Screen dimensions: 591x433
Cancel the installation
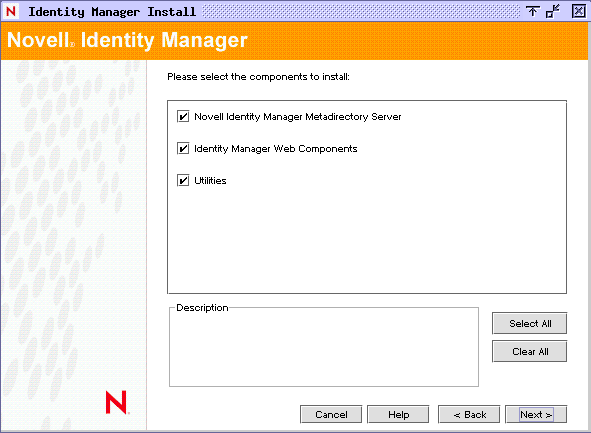click(331, 415)
